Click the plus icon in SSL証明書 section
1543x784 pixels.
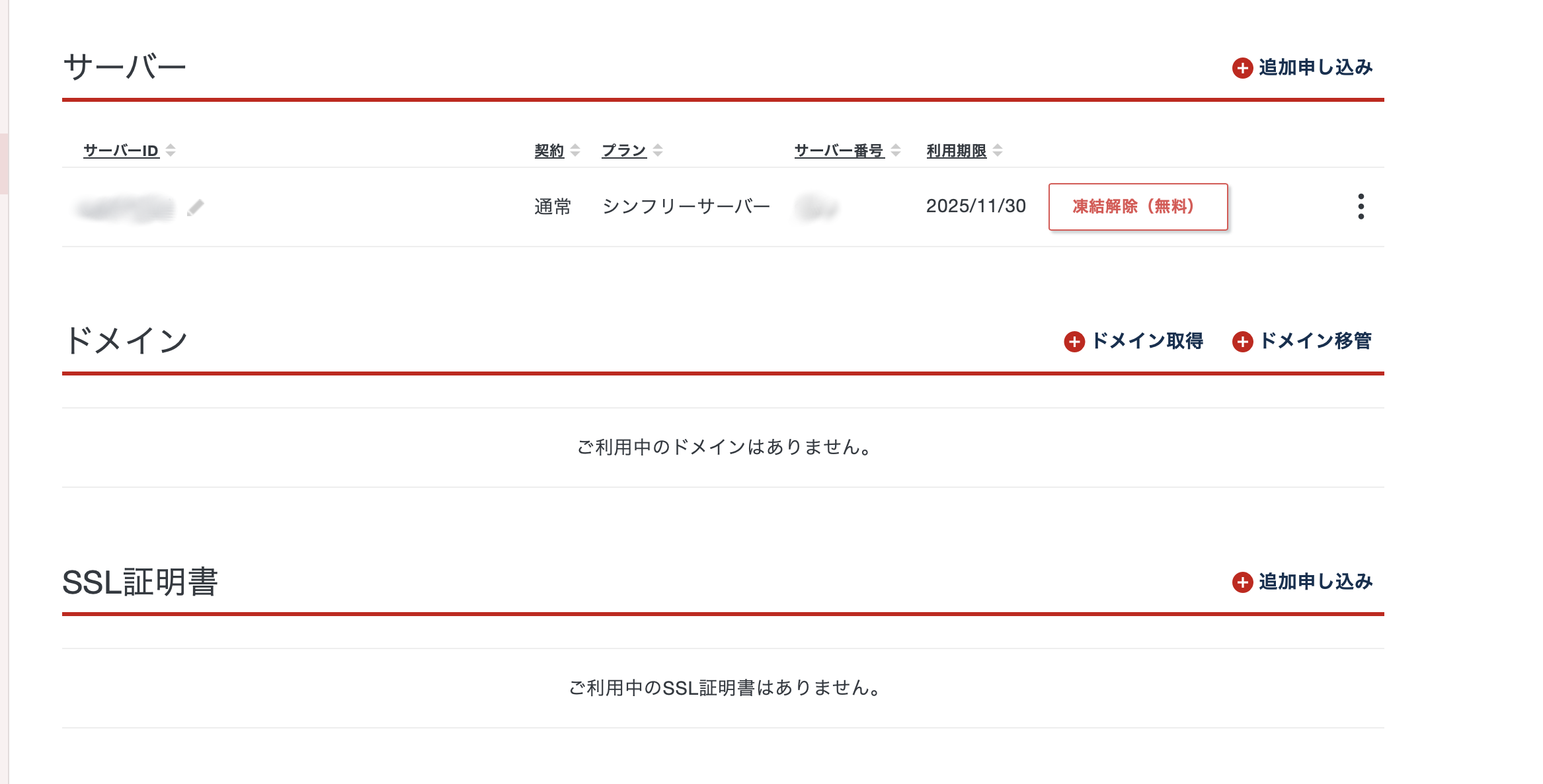1242,582
